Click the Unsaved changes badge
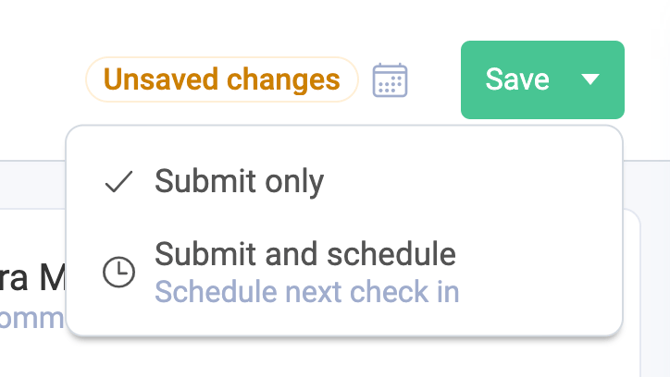The height and width of the screenshot is (377, 670). [222, 80]
